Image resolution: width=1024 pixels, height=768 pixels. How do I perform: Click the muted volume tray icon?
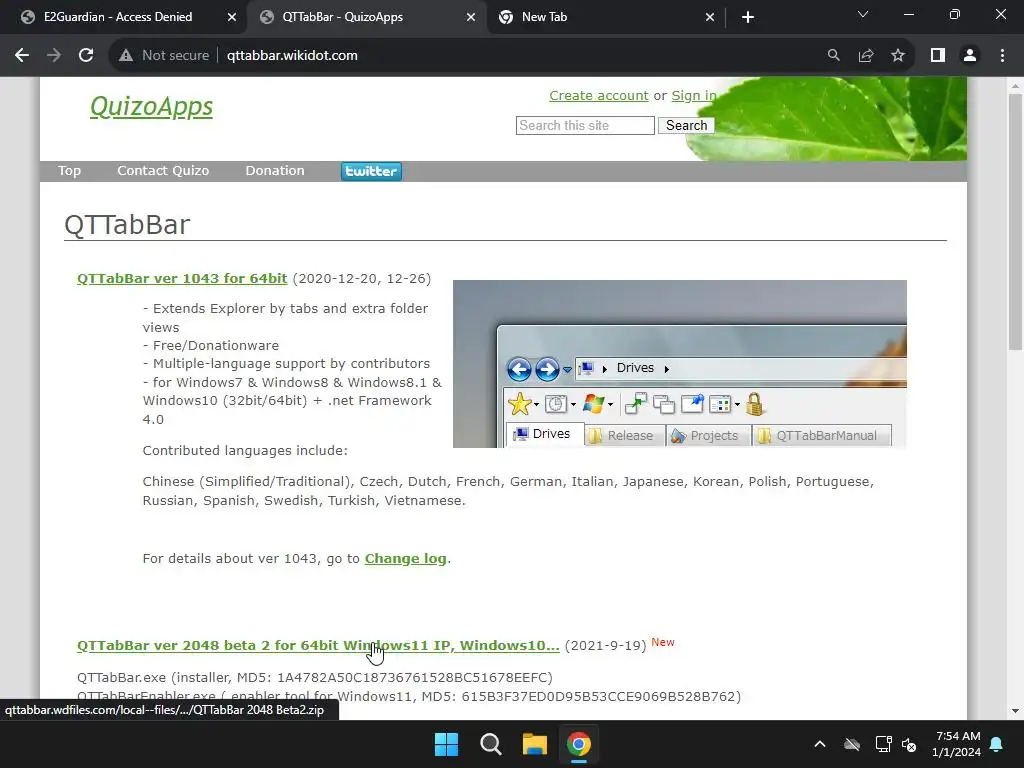(908, 744)
